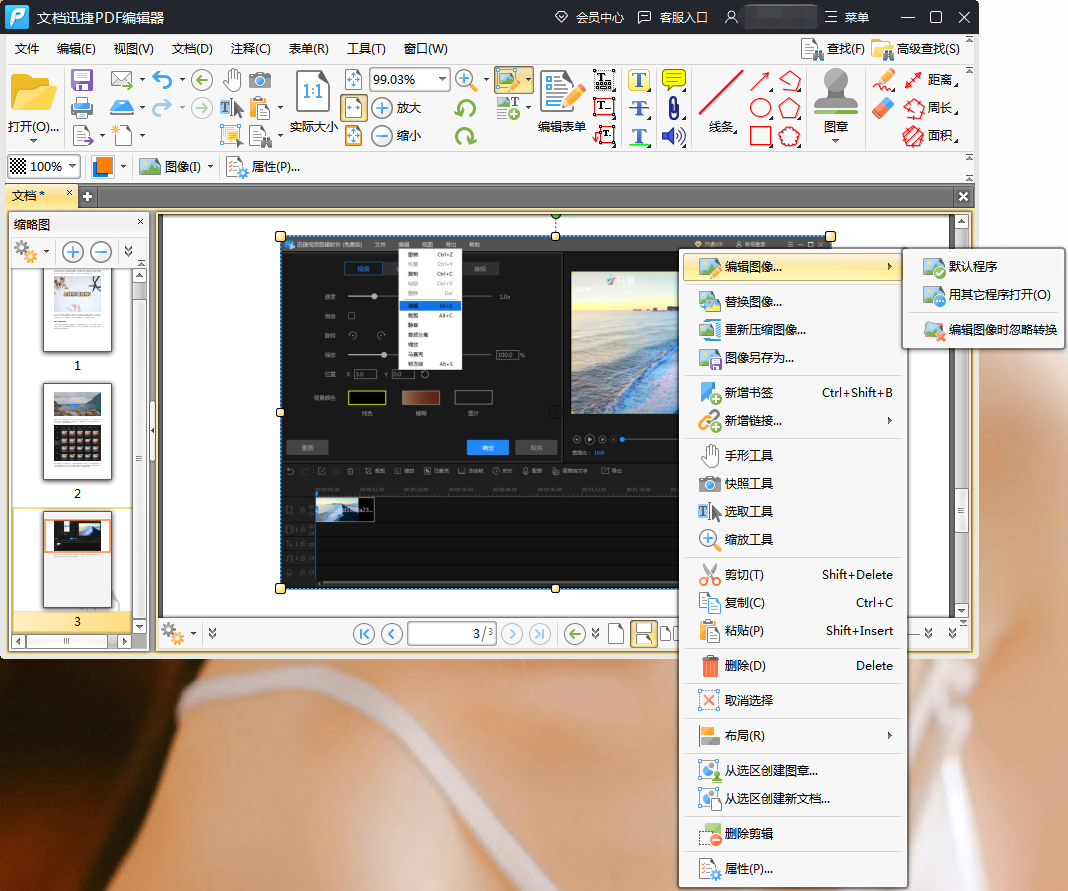The width and height of the screenshot is (1068, 891).
Task: Open the 注释(C) menu in menu bar
Action: (250, 49)
